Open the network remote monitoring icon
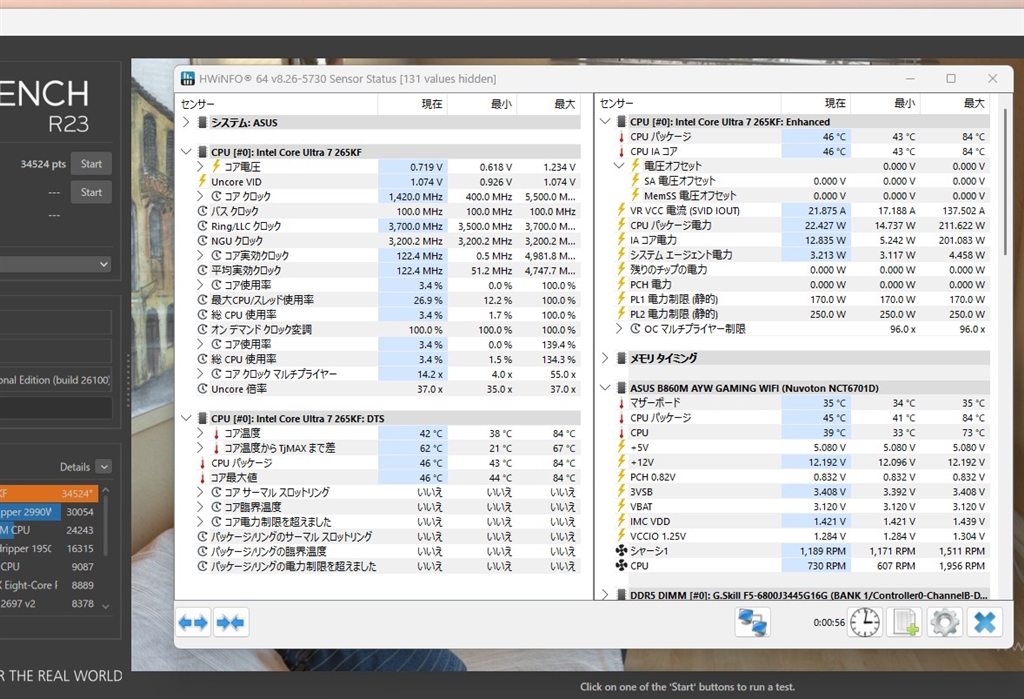Screen dimensions: 1024x699 (752, 623)
